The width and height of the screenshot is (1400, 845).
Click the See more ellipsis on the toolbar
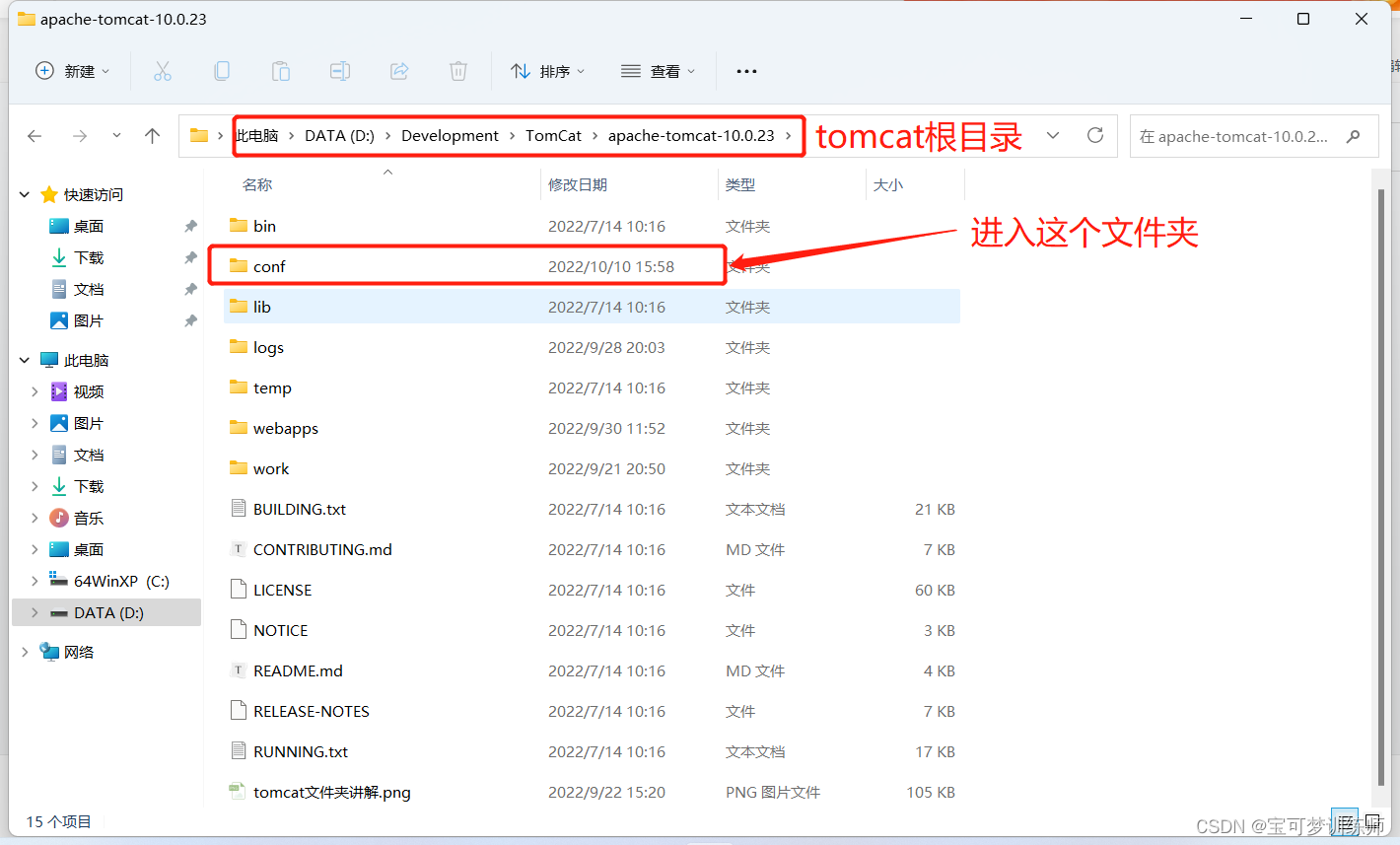pos(745,70)
